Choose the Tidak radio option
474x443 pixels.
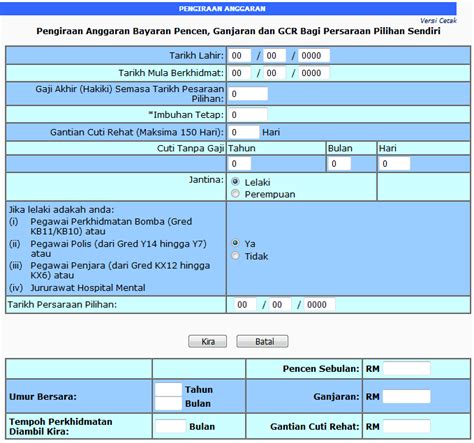coord(235,256)
